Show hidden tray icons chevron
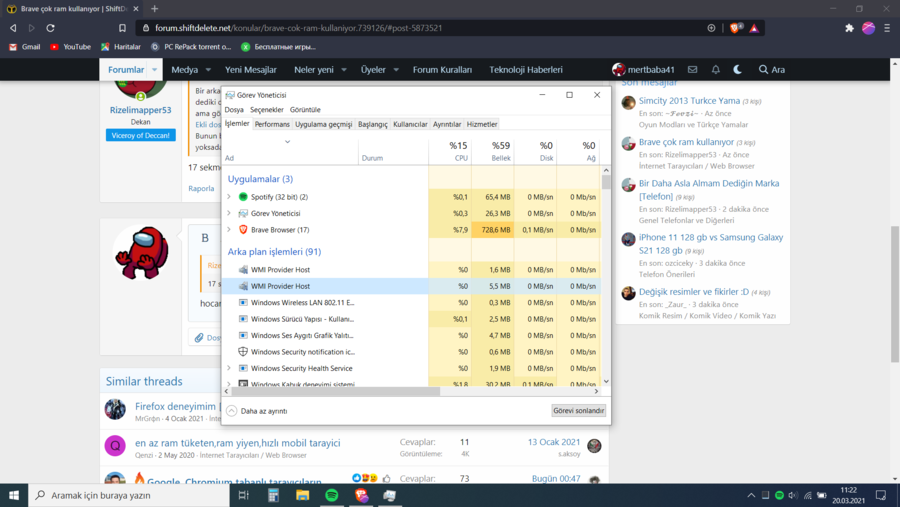The height and width of the screenshot is (507, 900). pyautogui.click(x=751, y=495)
